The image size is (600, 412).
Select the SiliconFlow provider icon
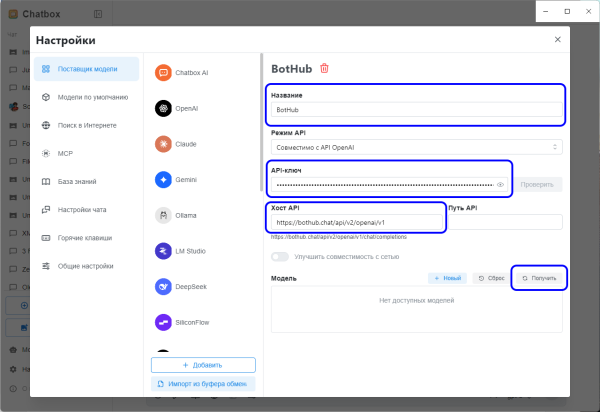[163, 322]
